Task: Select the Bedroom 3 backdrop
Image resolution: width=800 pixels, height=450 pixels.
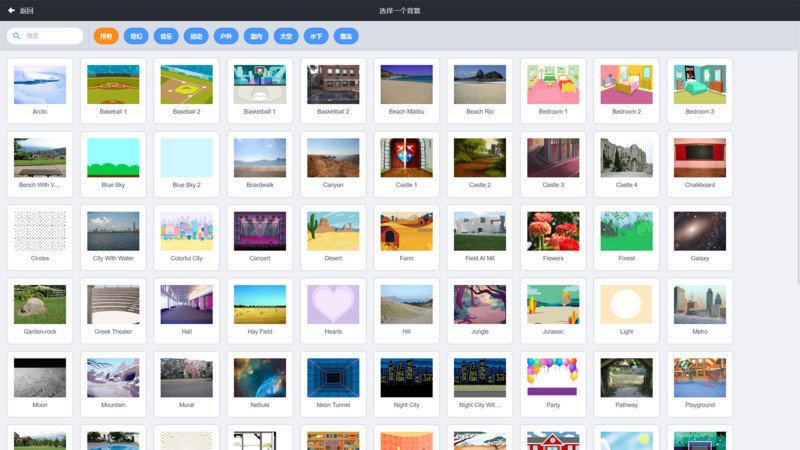Action: pyautogui.click(x=700, y=90)
